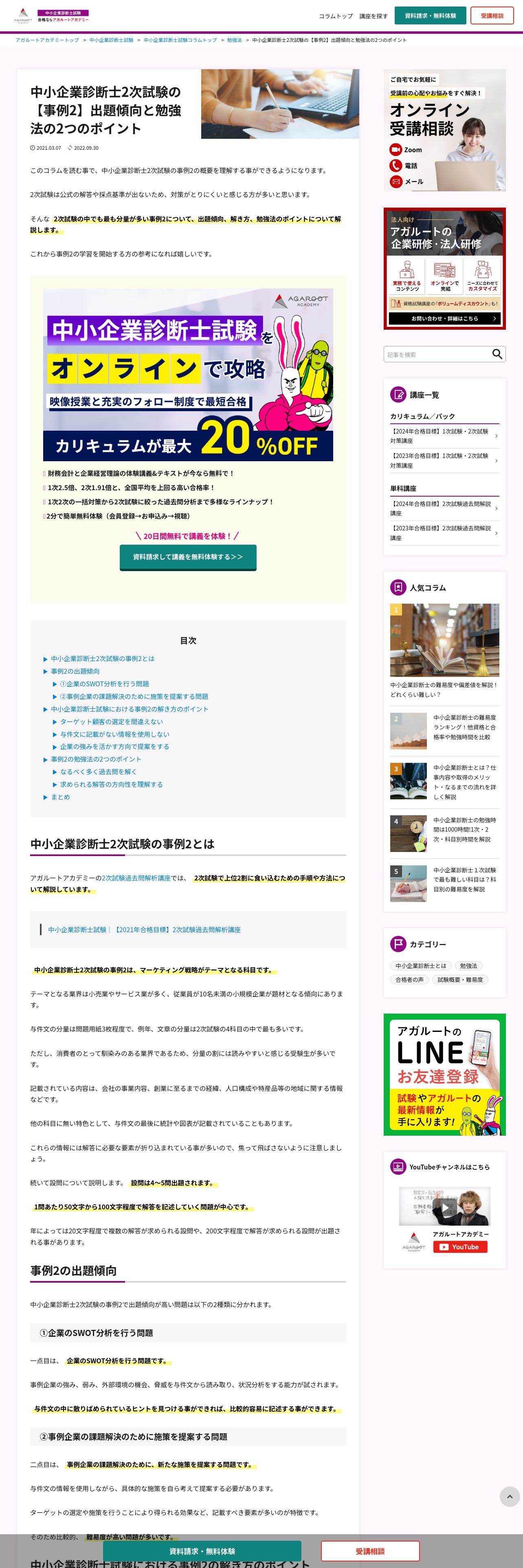The image size is (523, 1568).
Task: Jump to ターゲット顧客の選定を間違えない in contents
Action: [112, 722]
